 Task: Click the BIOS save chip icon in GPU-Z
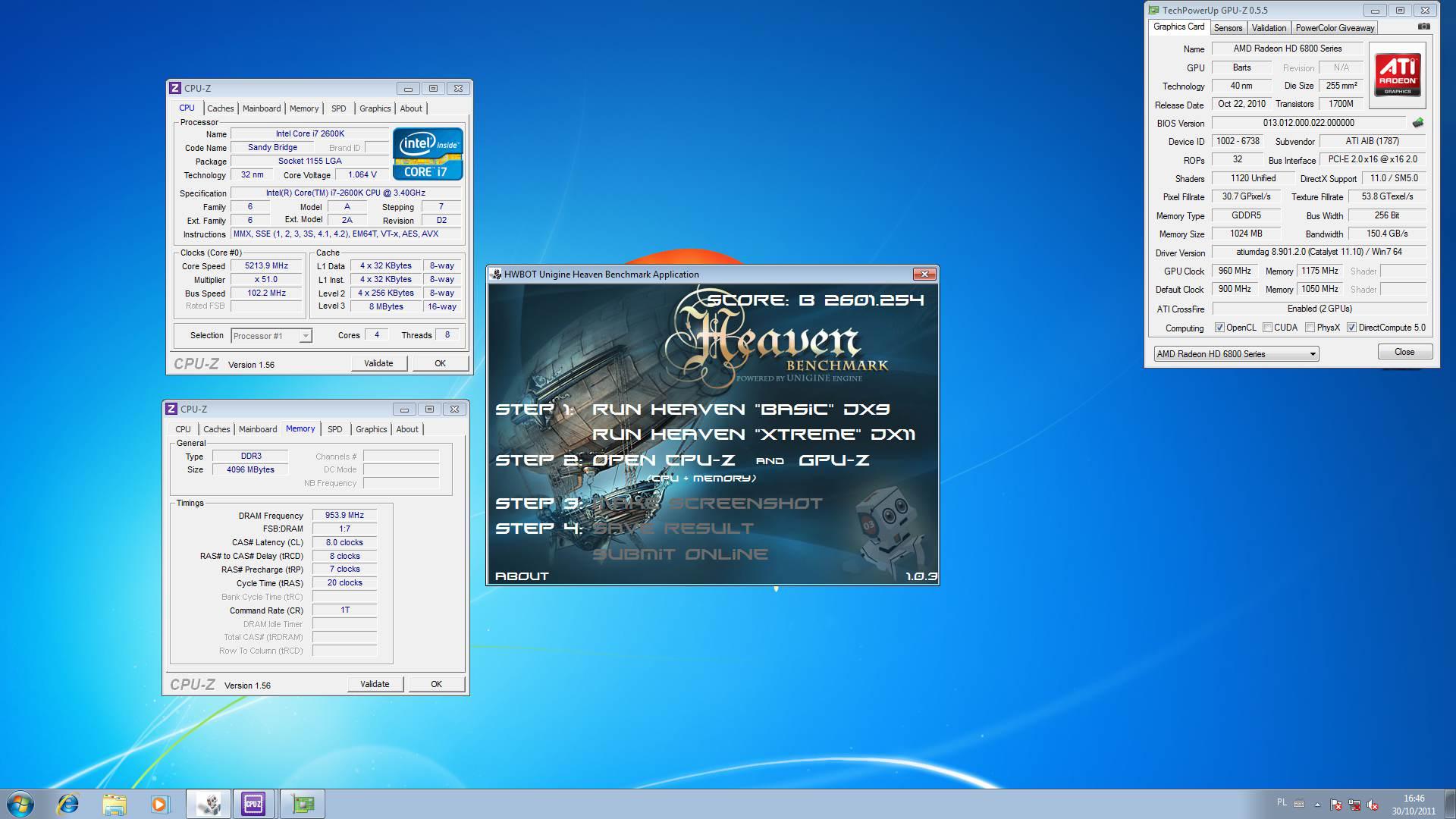point(1417,123)
